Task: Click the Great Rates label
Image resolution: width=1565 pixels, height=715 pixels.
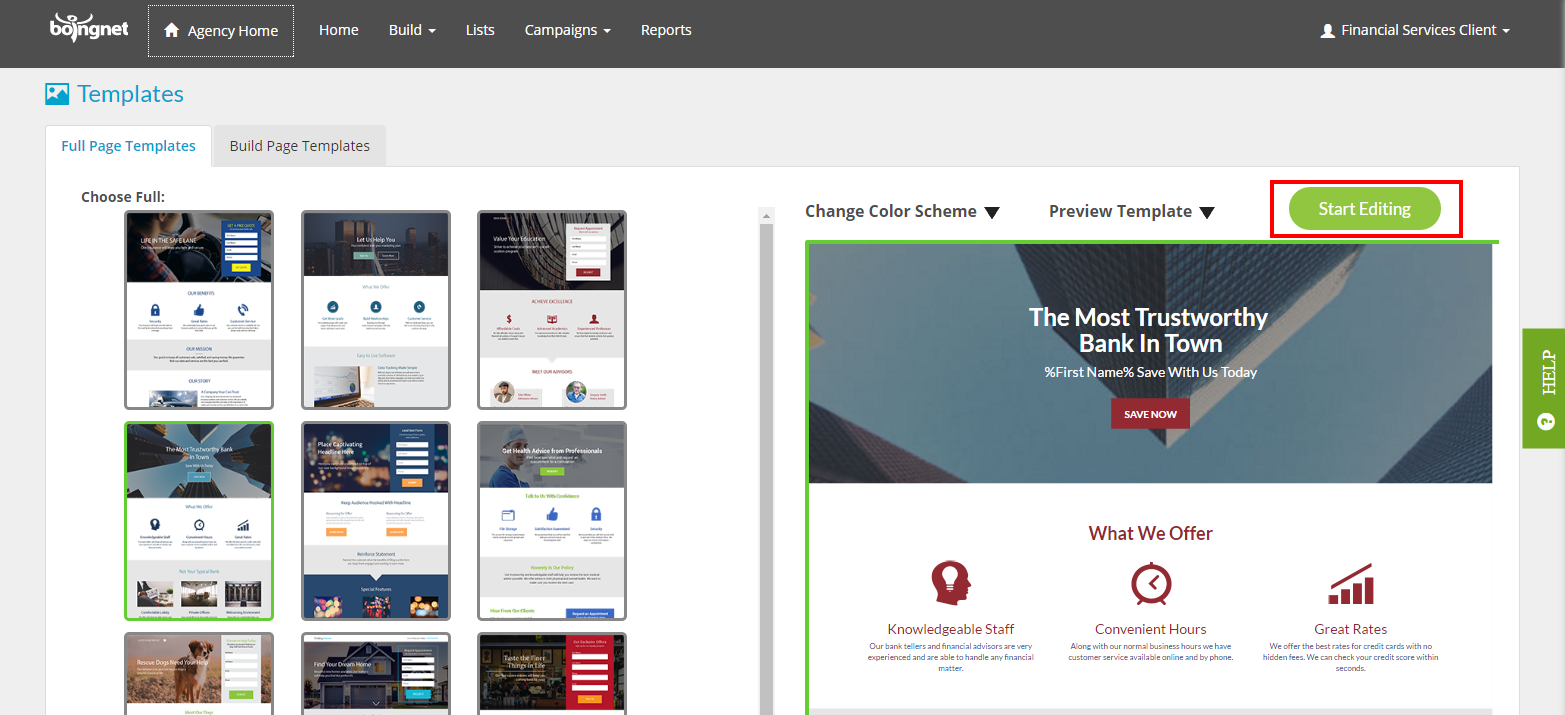Action: coord(1351,629)
